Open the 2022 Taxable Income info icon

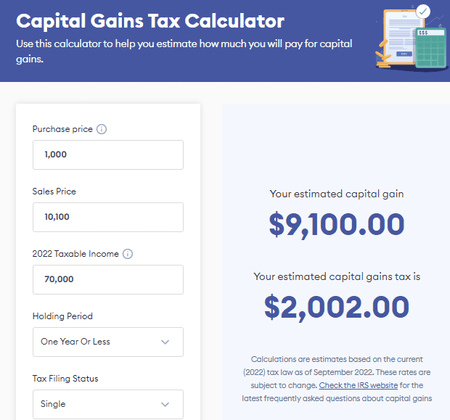pos(128,254)
